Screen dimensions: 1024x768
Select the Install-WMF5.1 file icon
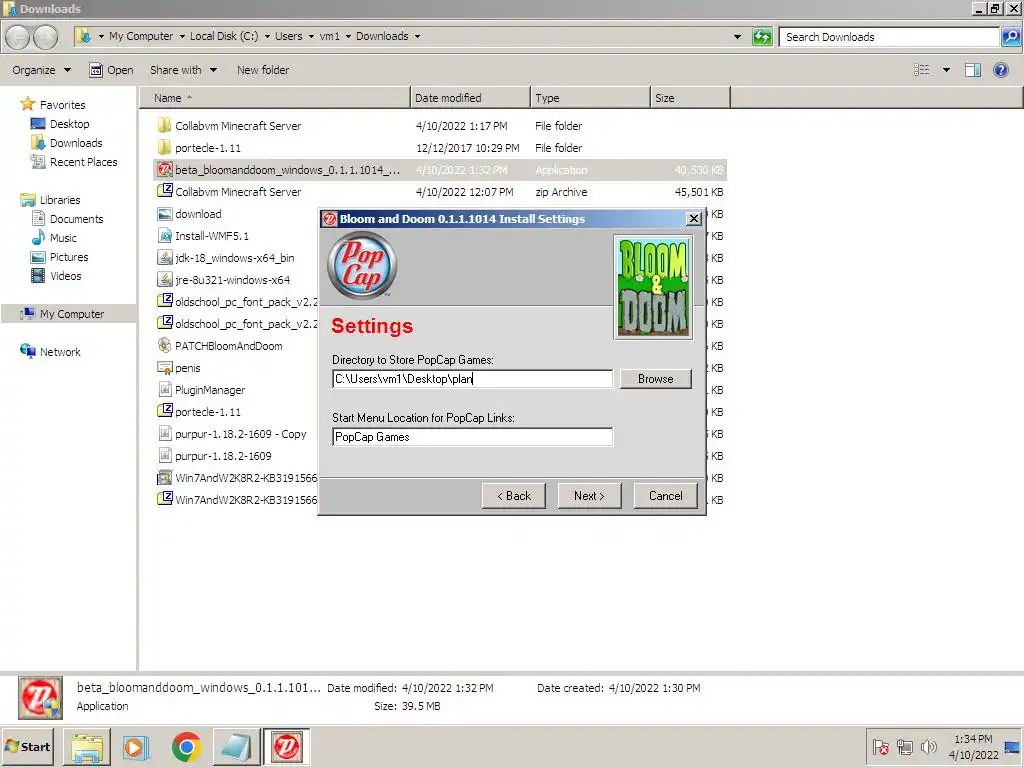click(165, 236)
